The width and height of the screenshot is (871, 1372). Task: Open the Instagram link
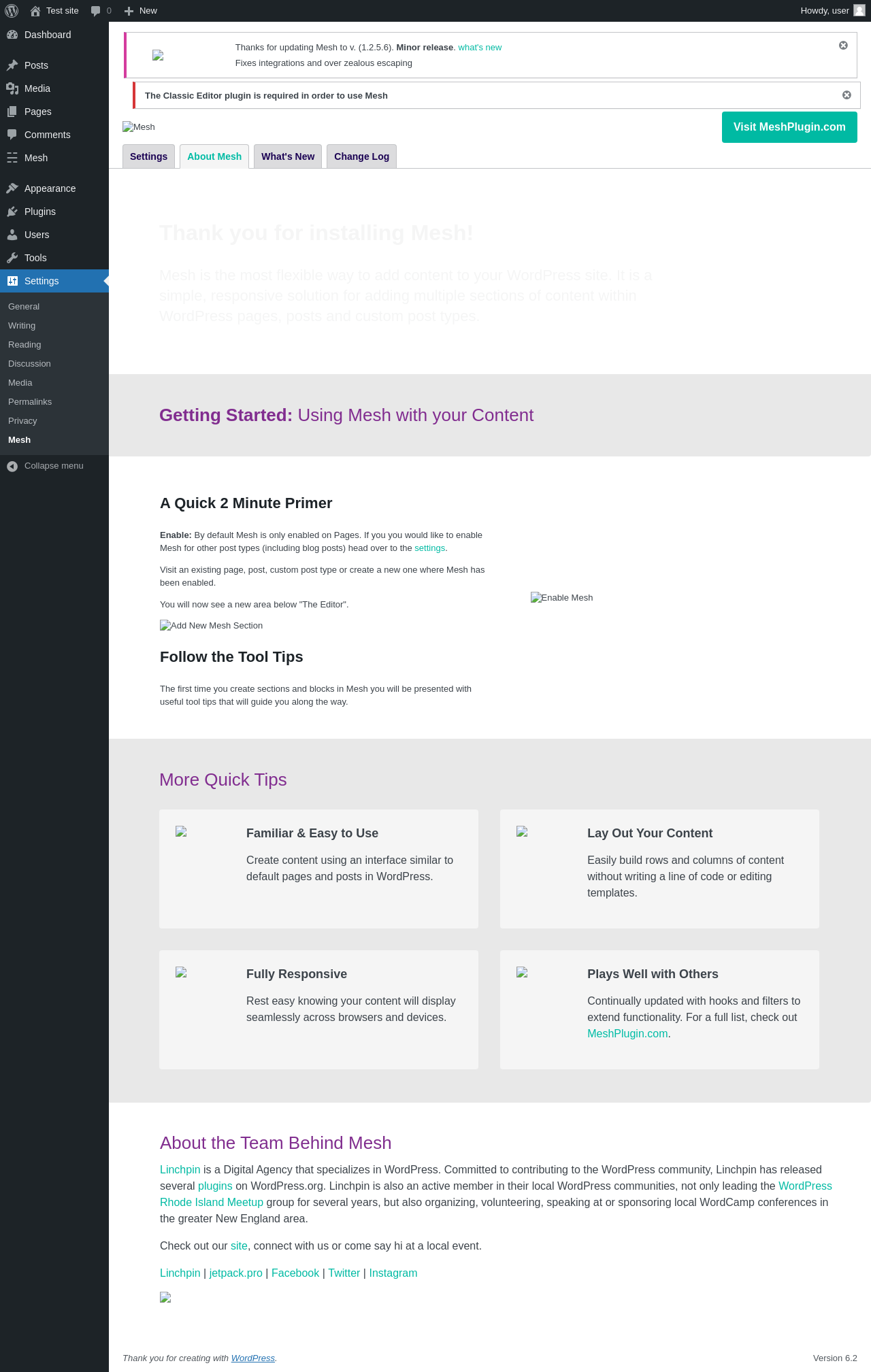point(393,1273)
